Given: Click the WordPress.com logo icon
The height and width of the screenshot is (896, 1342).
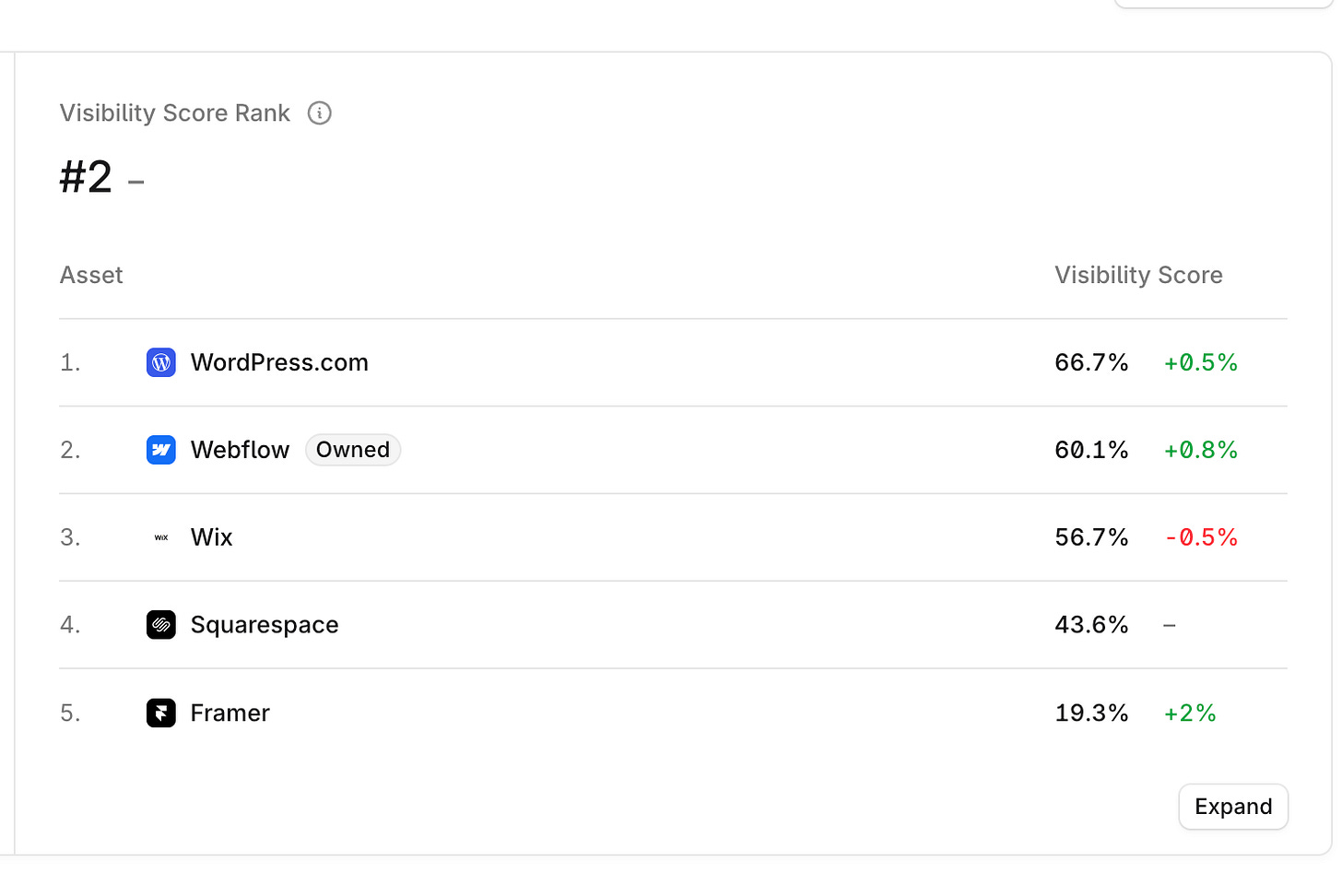Looking at the screenshot, I should pos(161,362).
